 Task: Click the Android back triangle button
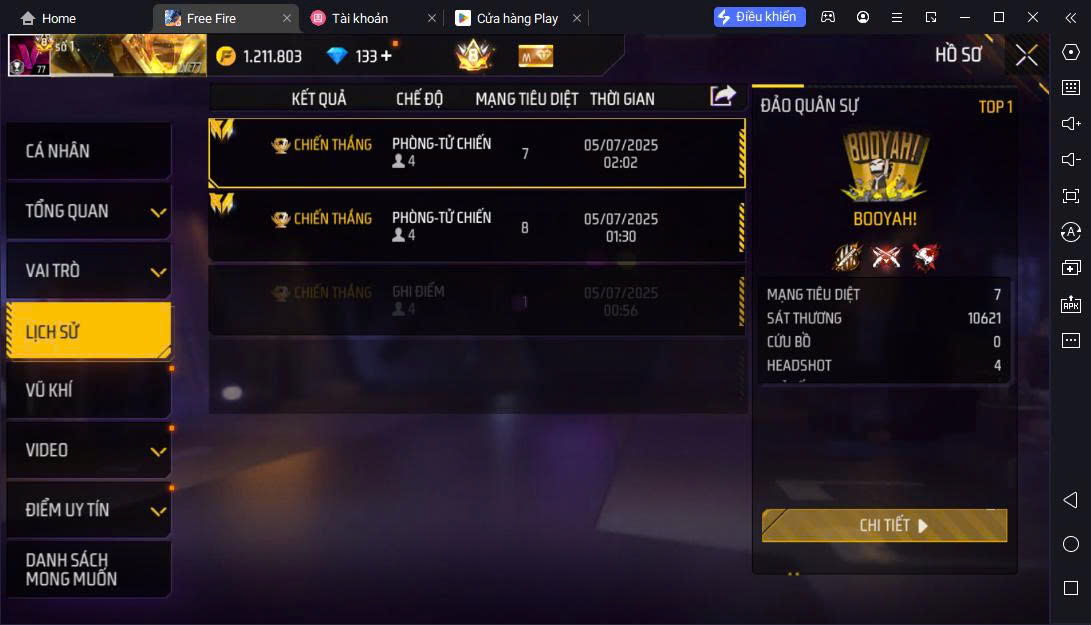pos(1071,500)
